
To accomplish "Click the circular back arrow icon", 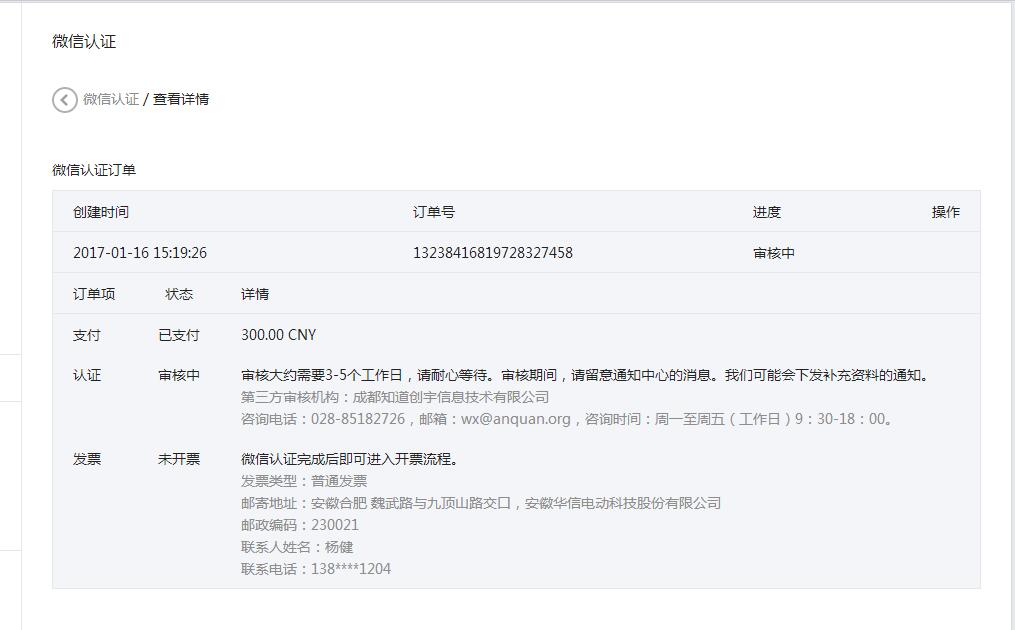I will (65, 100).
